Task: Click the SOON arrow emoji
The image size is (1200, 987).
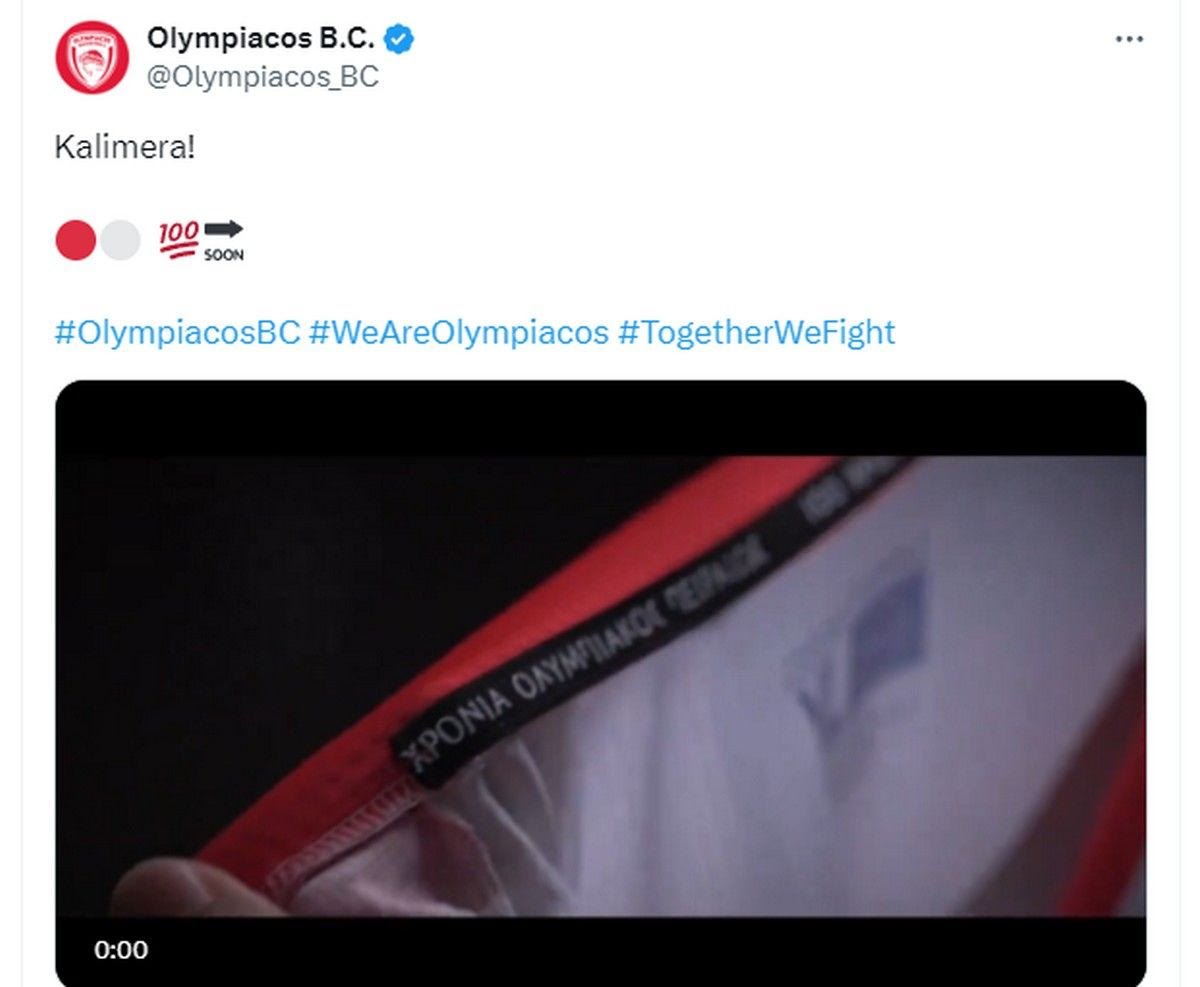Action: pos(223,241)
